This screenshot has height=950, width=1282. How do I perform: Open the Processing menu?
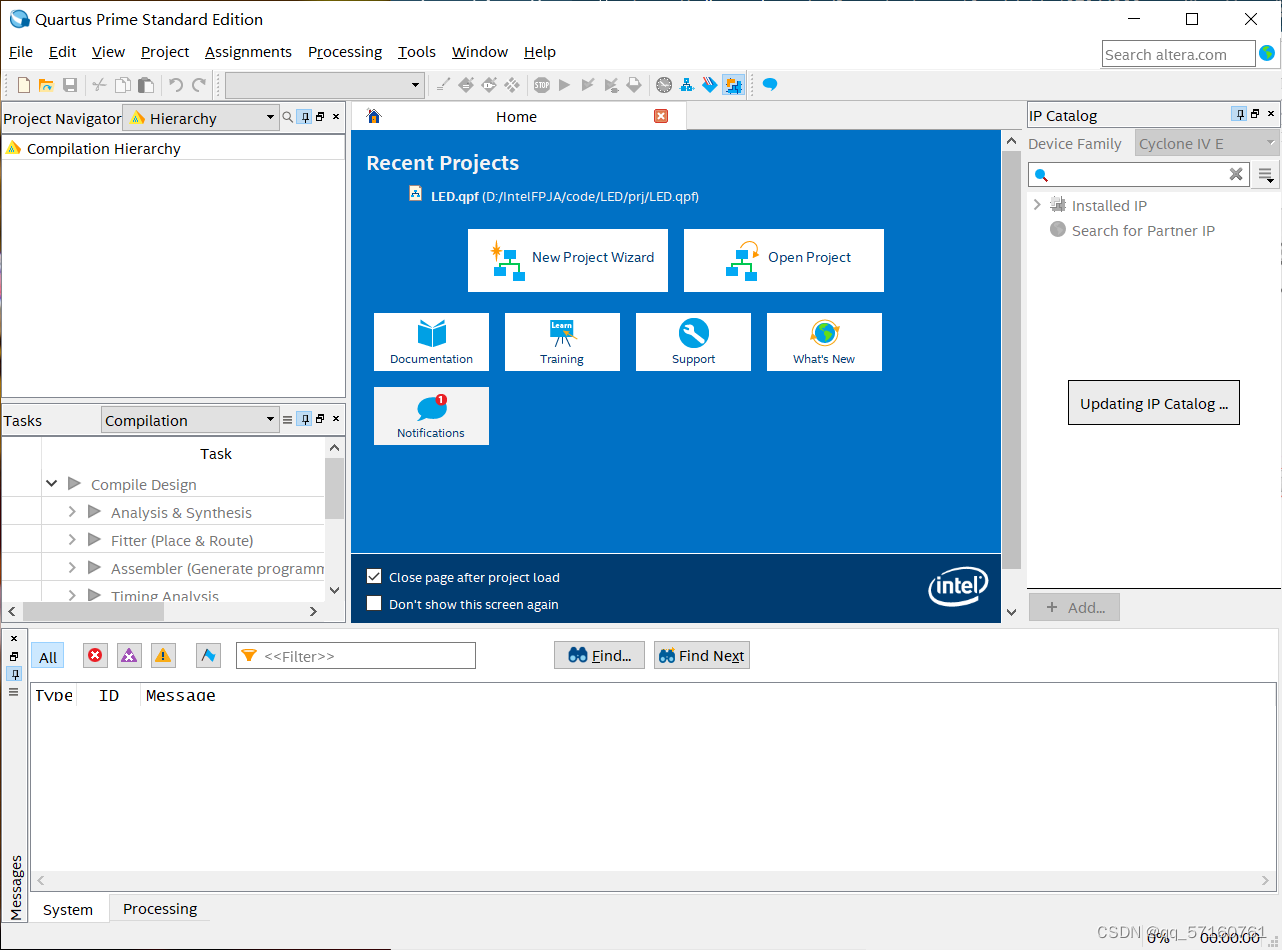pyautogui.click(x=345, y=52)
